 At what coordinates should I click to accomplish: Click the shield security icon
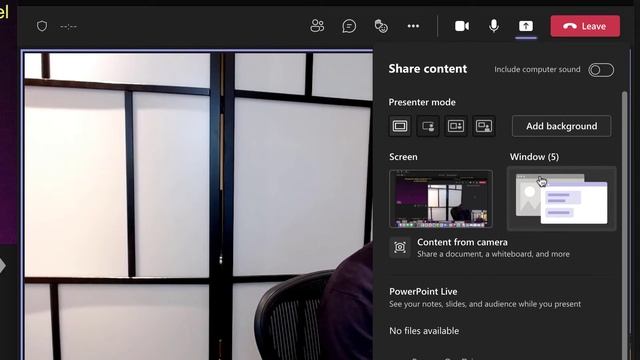(42, 26)
